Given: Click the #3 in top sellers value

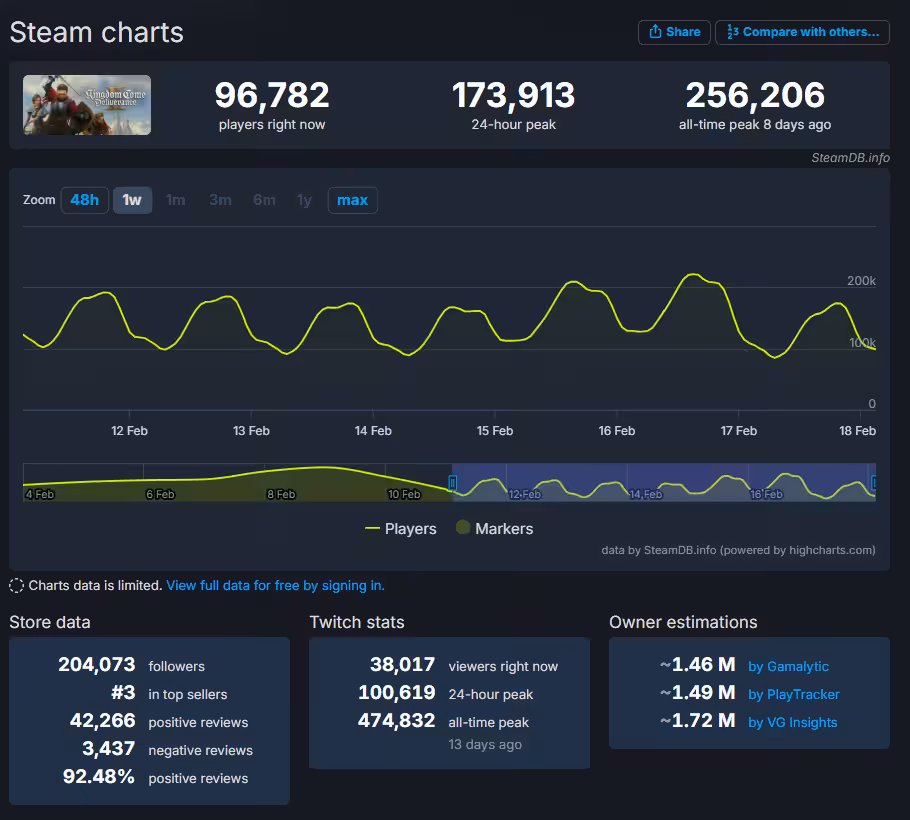Looking at the screenshot, I should click(x=123, y=692).
